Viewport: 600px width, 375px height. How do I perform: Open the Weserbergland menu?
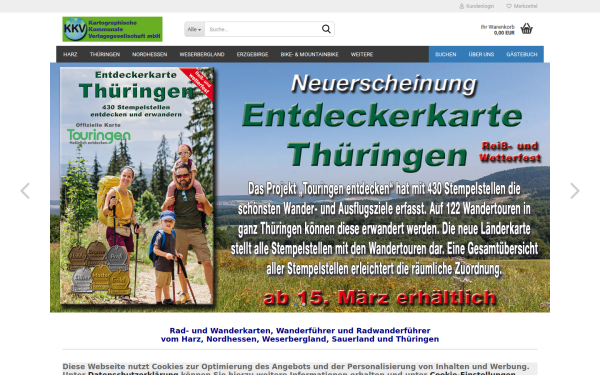(x=202, y=54)
